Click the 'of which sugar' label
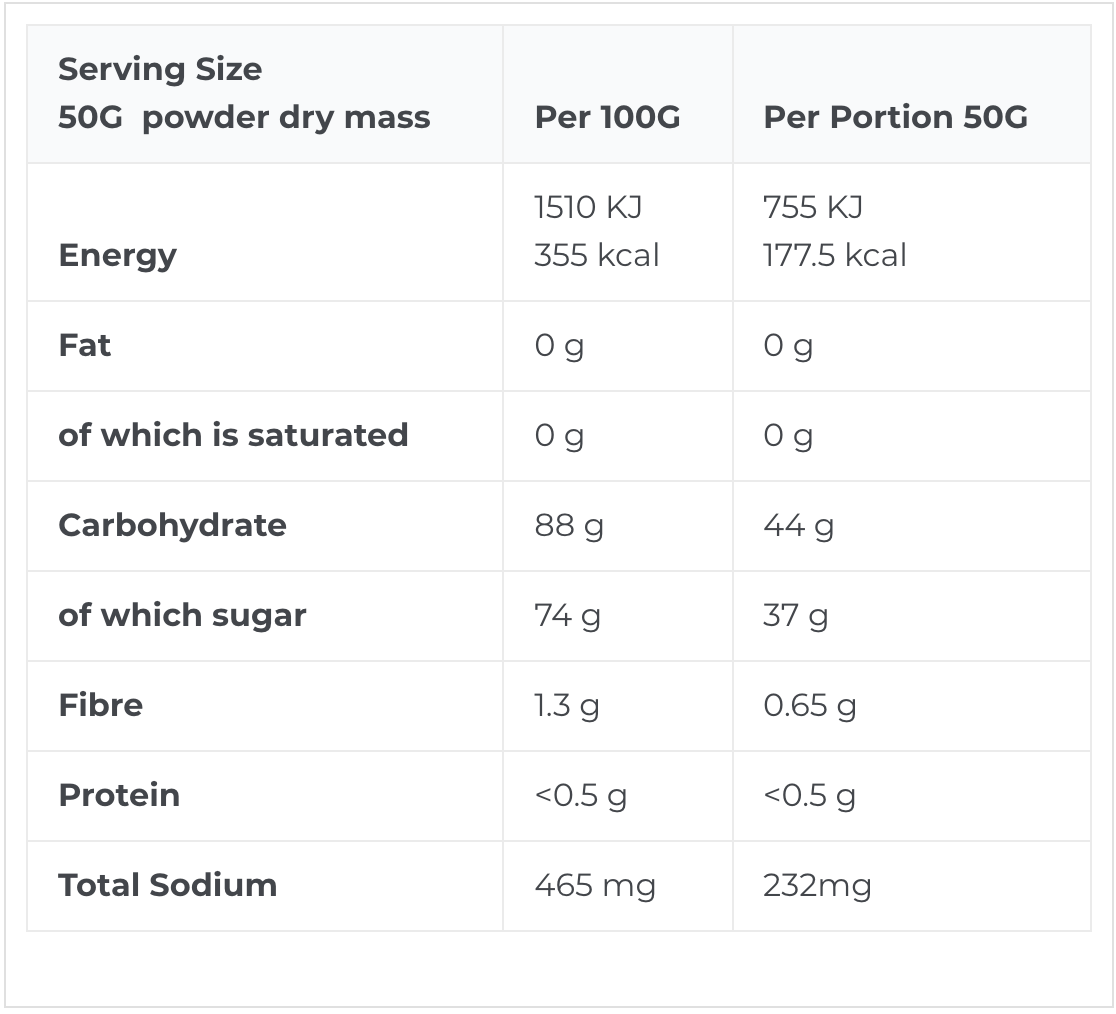1116x1014 pixels. pyautogui.click(x=182, y=615)
